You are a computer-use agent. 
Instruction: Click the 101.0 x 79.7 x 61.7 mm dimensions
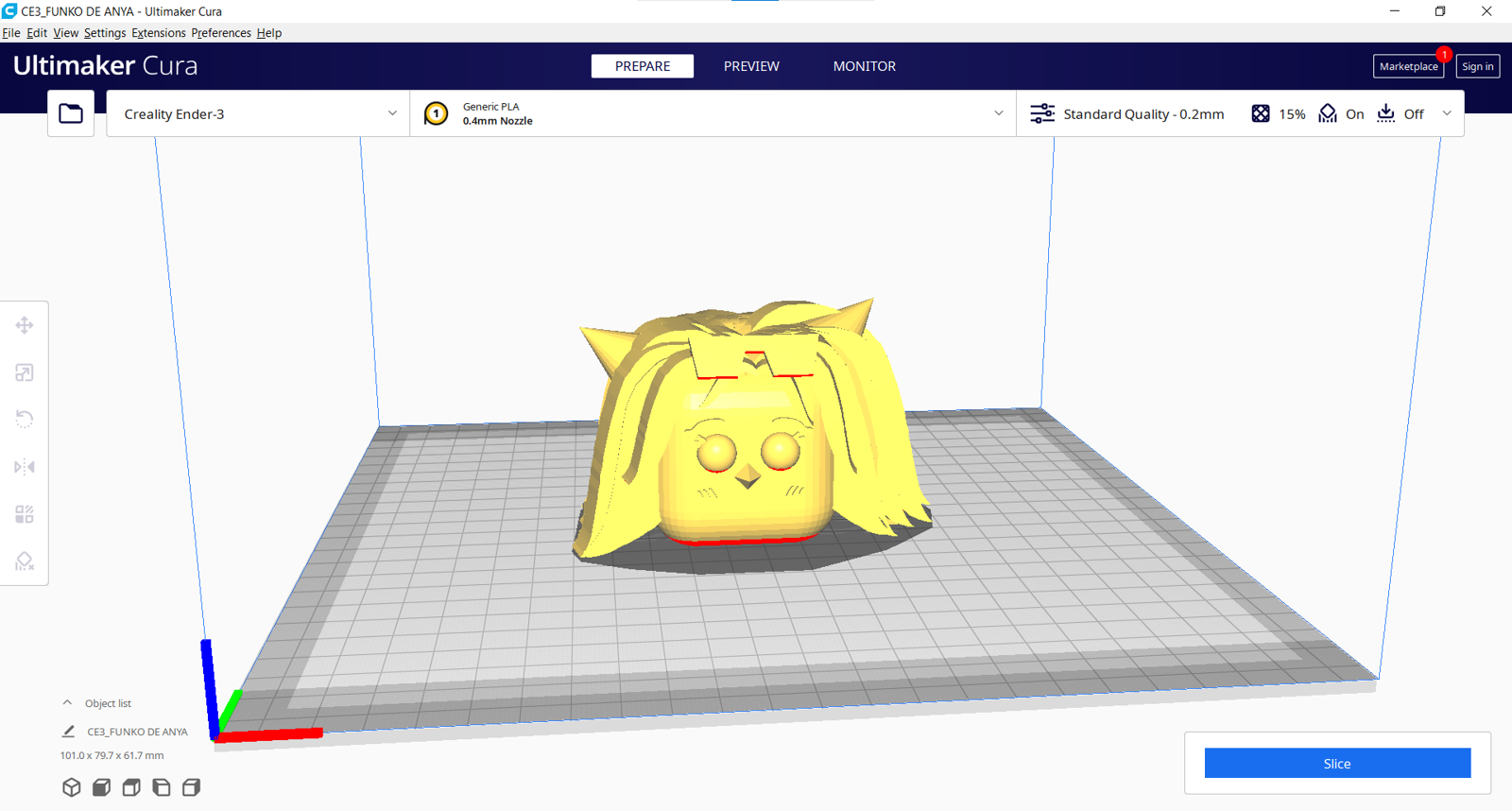point(112,755)
